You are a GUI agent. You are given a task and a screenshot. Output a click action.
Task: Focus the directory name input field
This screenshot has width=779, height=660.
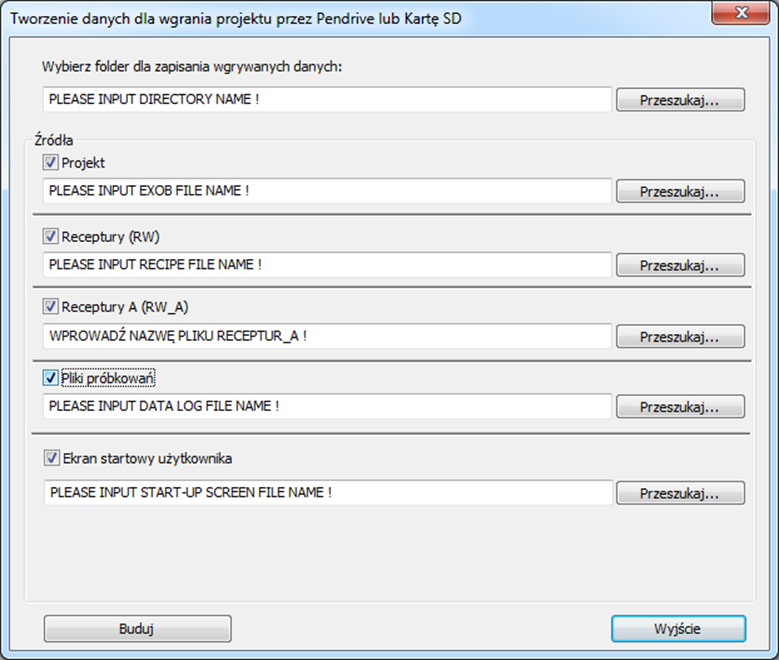[x=327, y=99]
